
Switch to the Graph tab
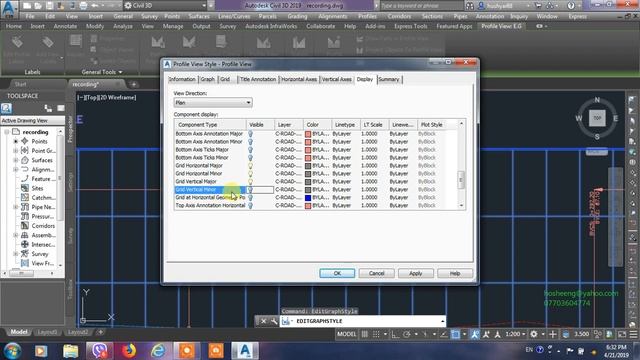tap(207, 79)
